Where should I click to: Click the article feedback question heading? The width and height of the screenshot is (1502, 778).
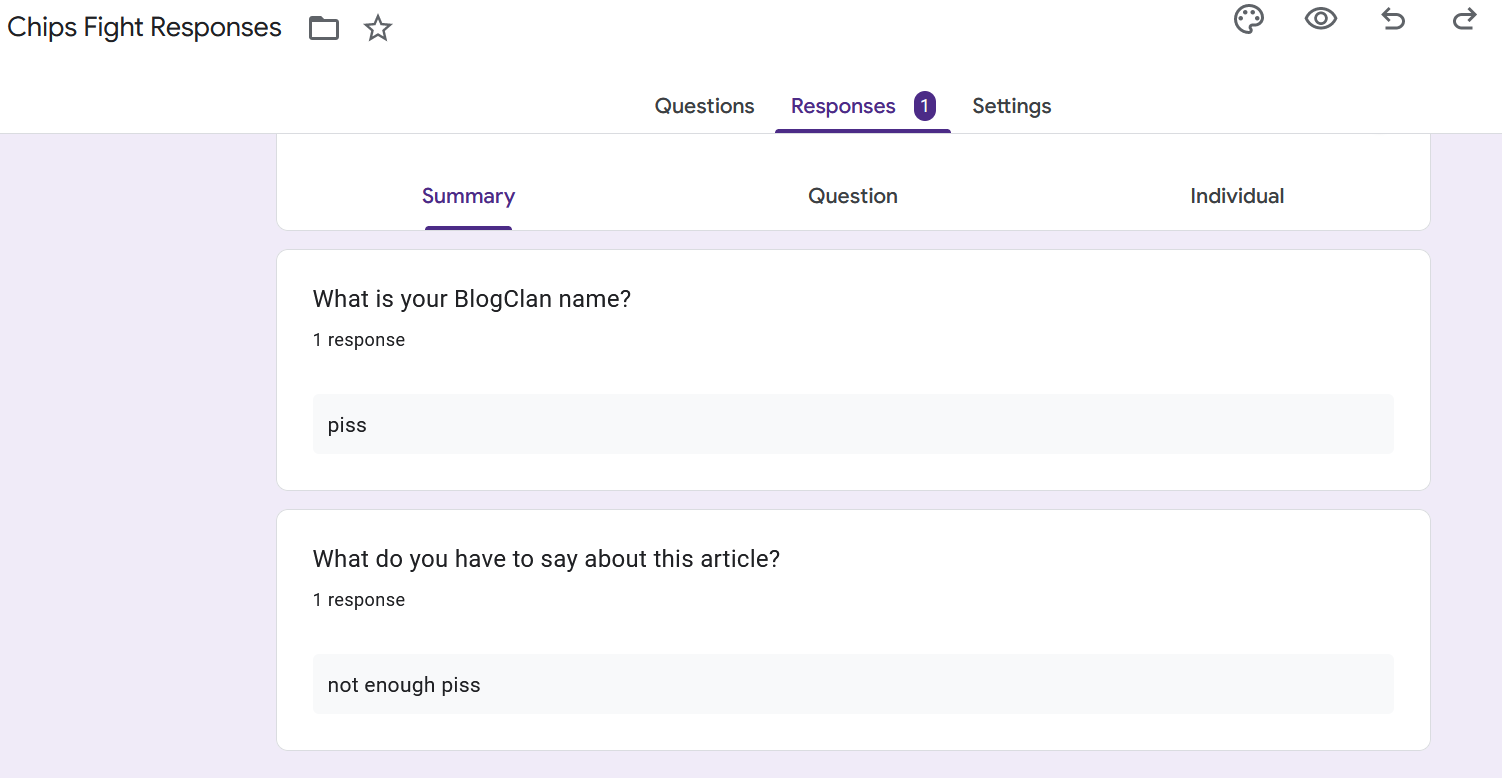[x=546, y=559]
